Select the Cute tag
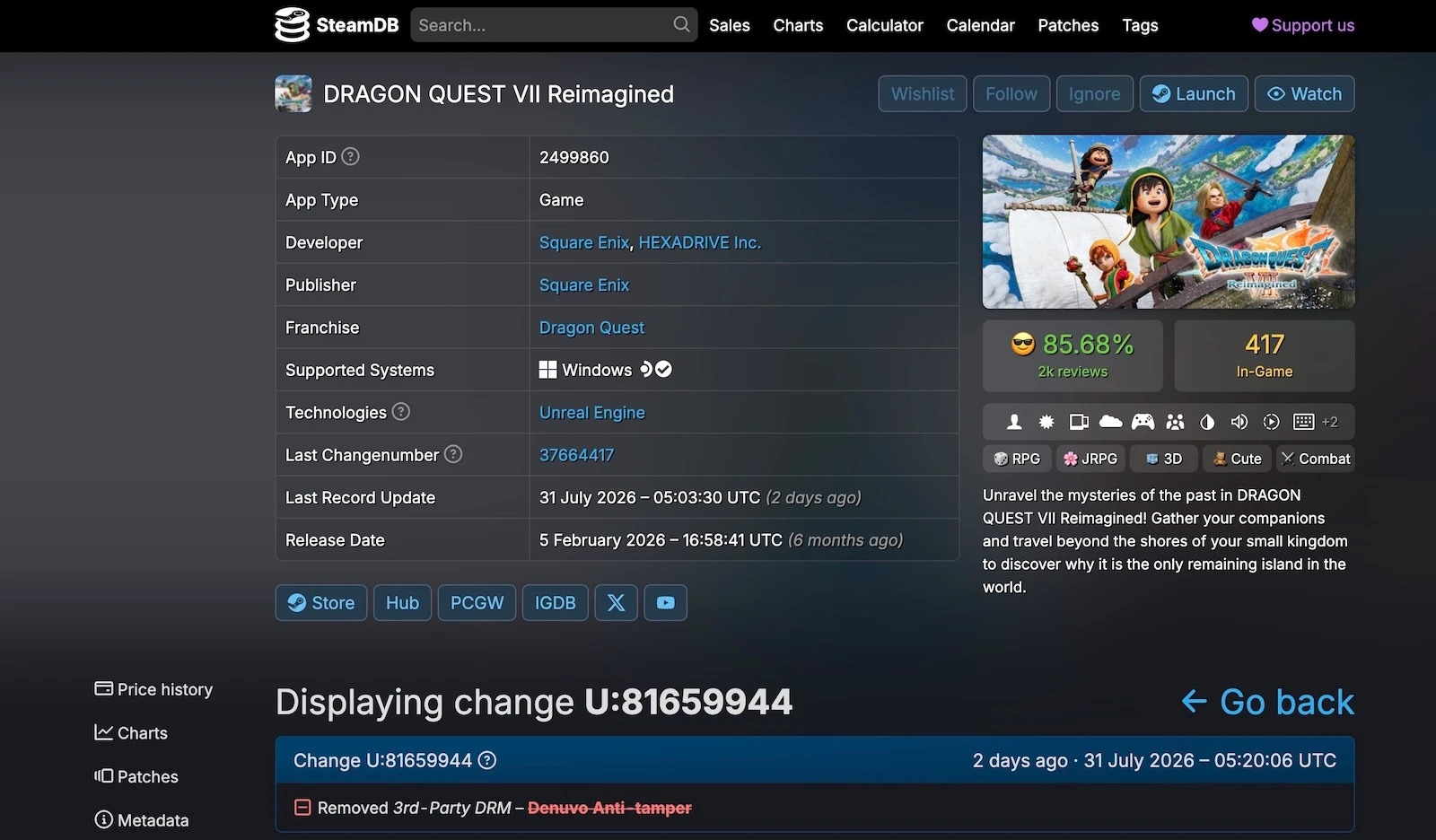The image size is (1436, 840). [x=1237, y=459]
